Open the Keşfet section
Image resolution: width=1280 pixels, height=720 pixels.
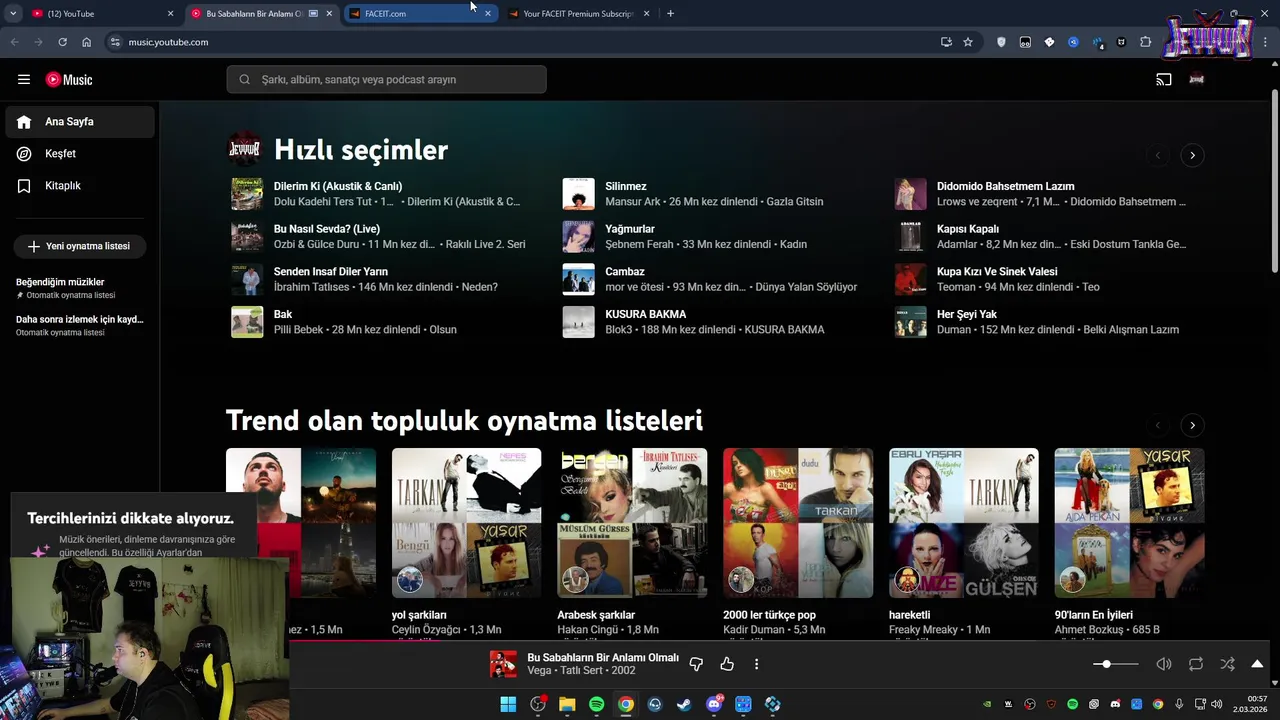[80, 154]
